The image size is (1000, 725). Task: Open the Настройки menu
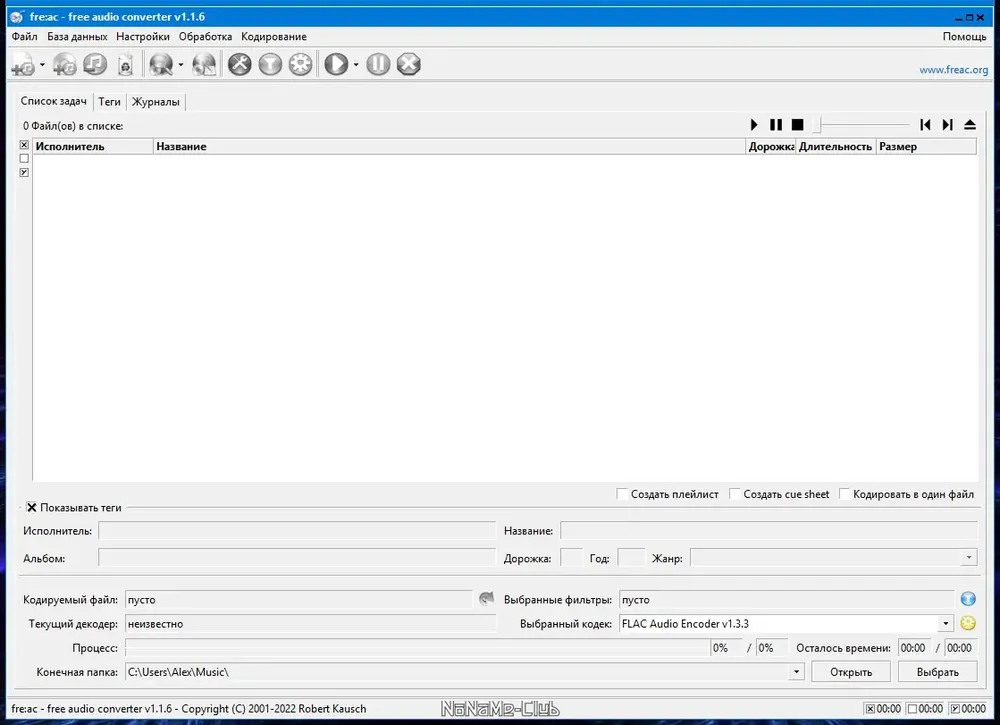(x=143, y=37)
